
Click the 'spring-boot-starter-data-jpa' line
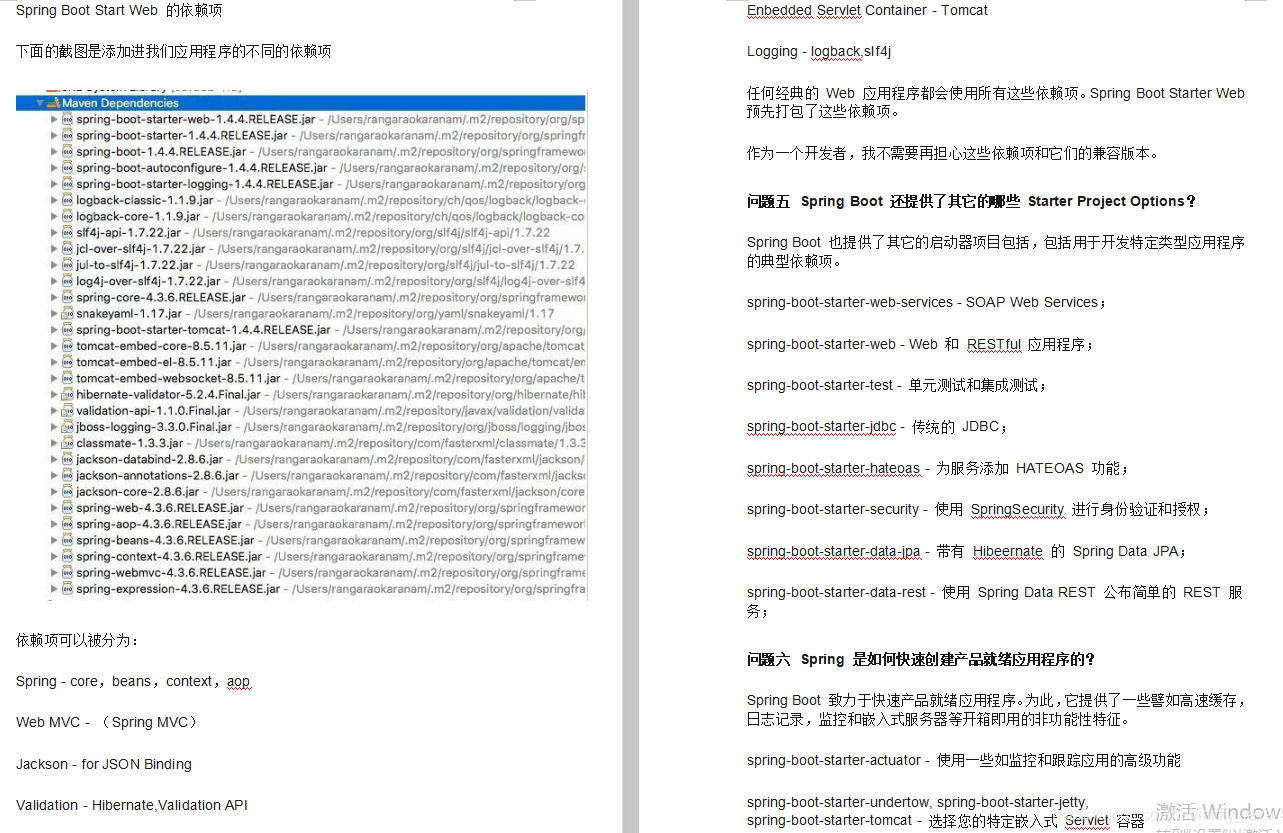[x=966, y=551]
